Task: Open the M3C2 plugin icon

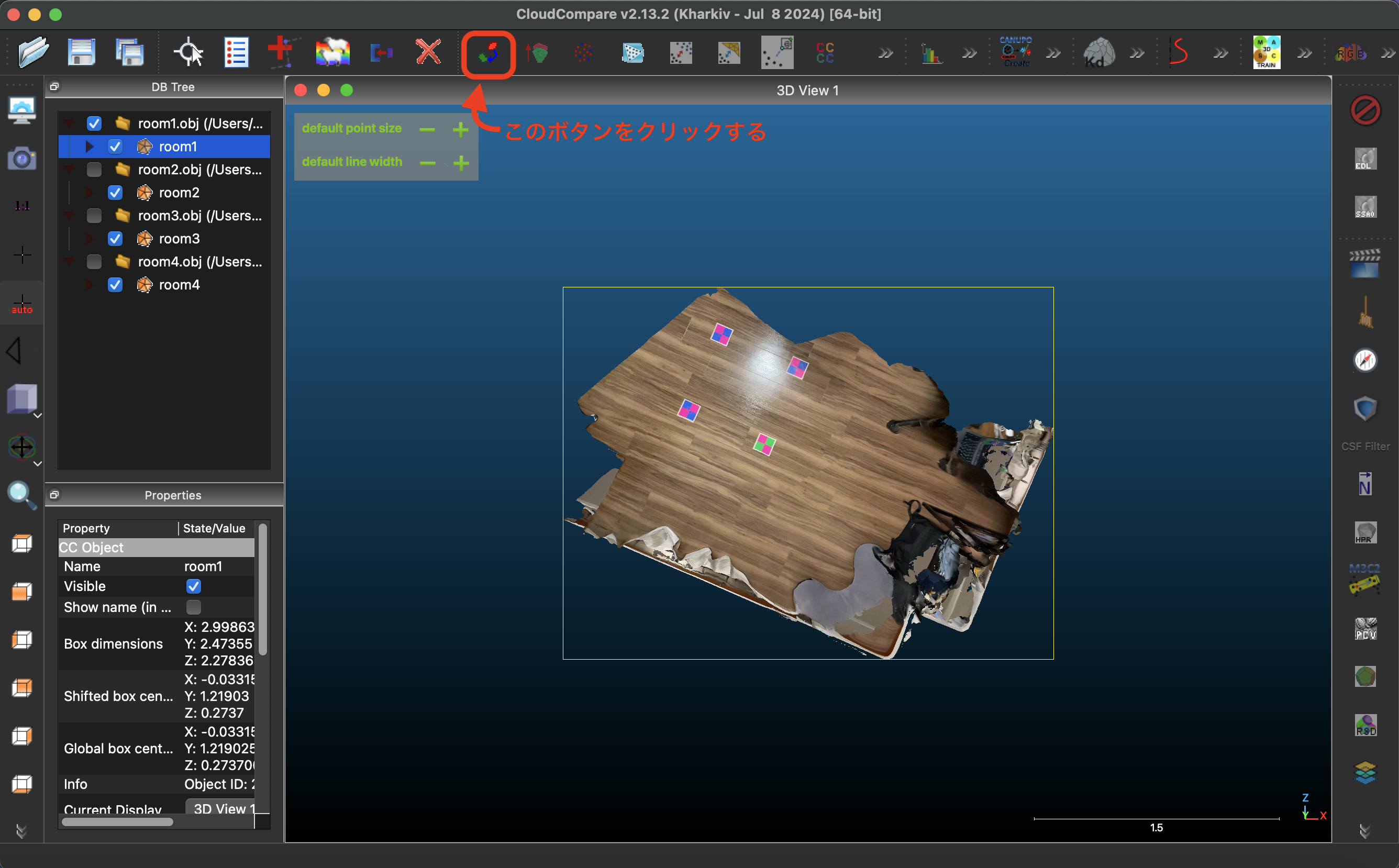Action: click(1364, 579)
